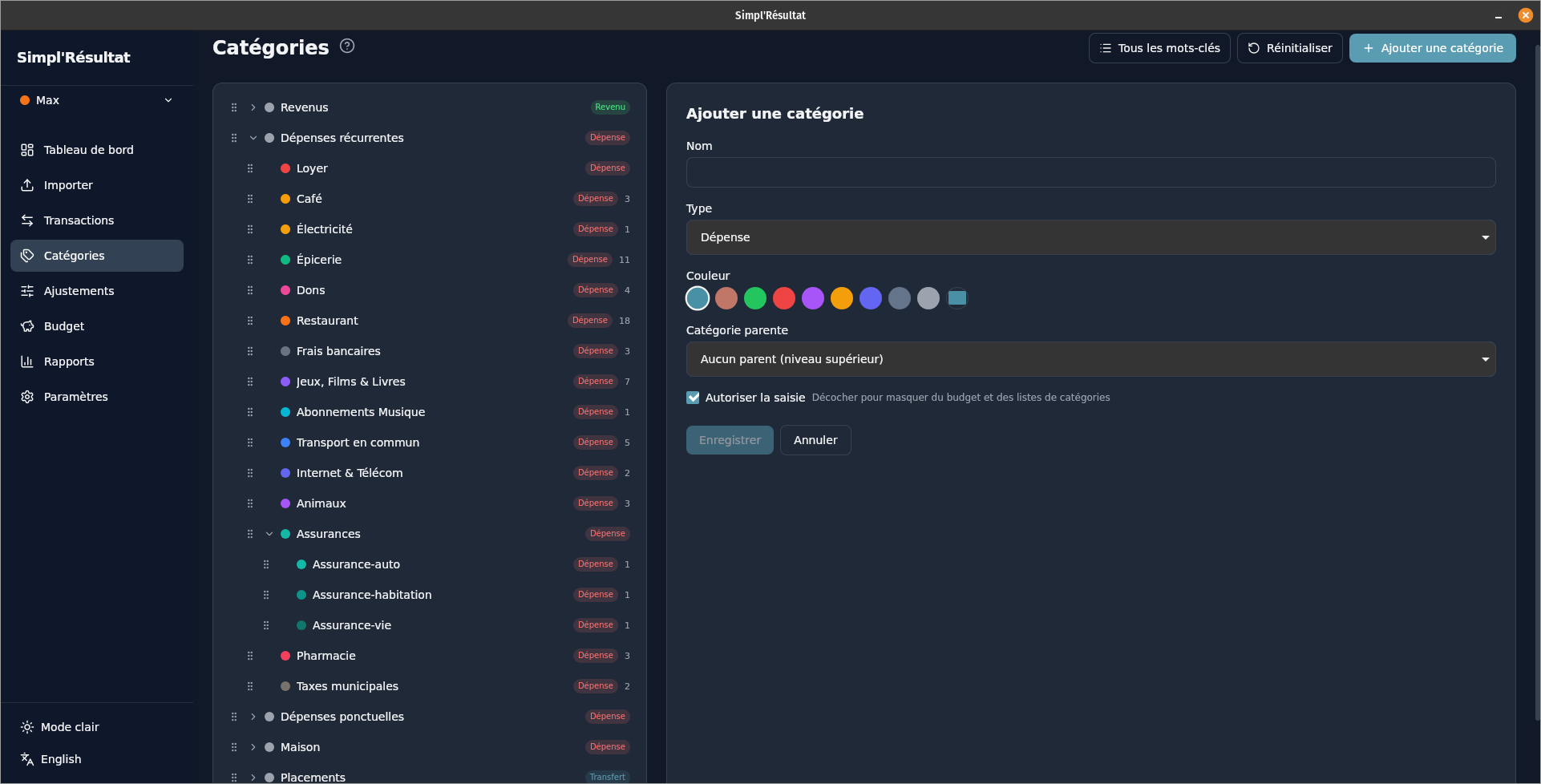Collapse the Assurances category
Screen dimensions: 1541x784
(x=269, y=534)
